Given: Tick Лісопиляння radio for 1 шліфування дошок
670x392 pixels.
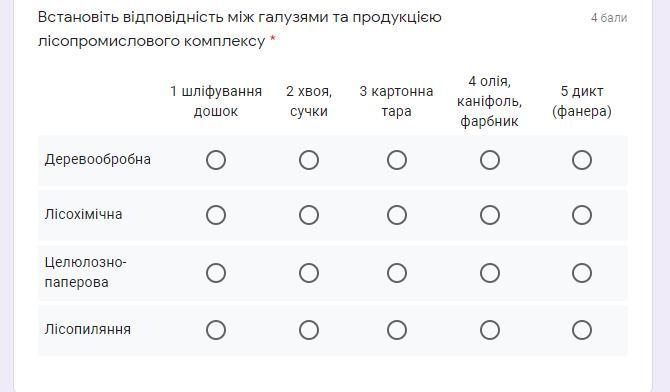Looking at the screenshot, I should pos(216,330).
